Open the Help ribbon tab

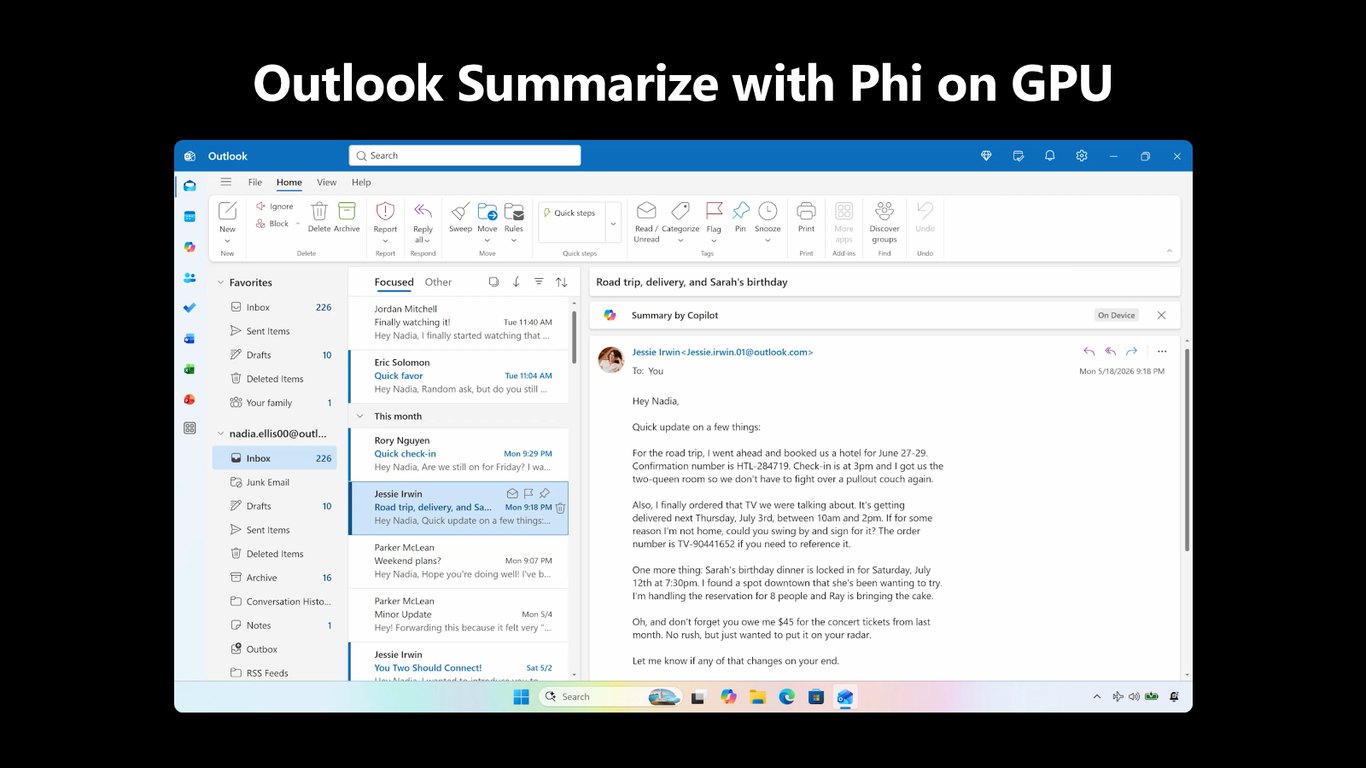point(361,182)
